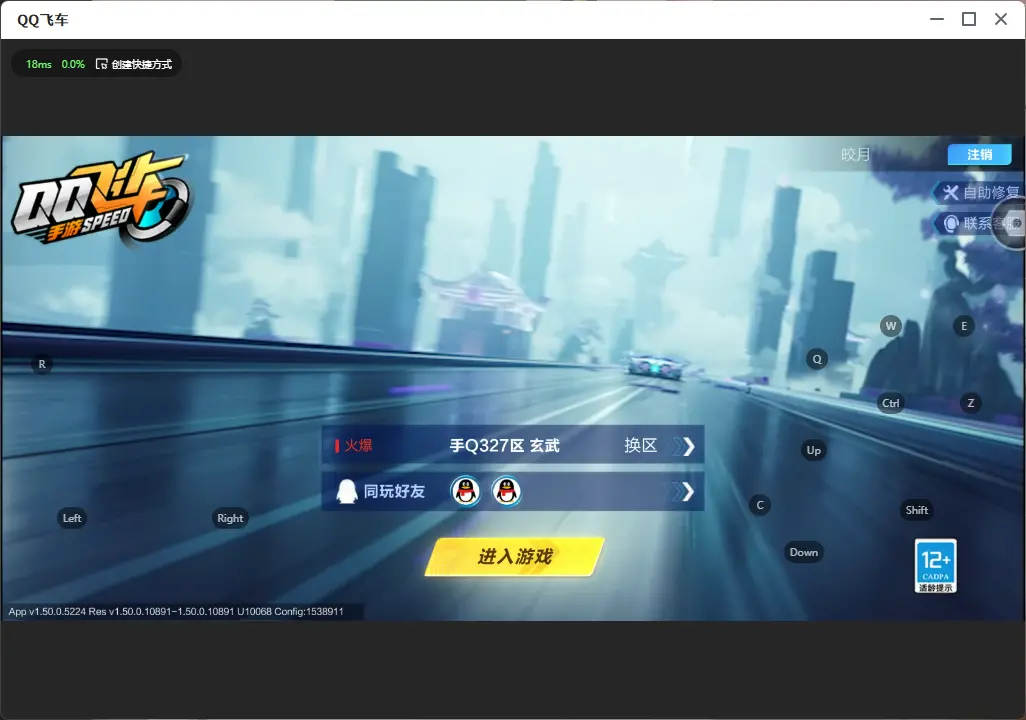The width and height of the screenshot is (1026, 720).
Task: Click the Up key overlay
Action: tap(813, 450)
